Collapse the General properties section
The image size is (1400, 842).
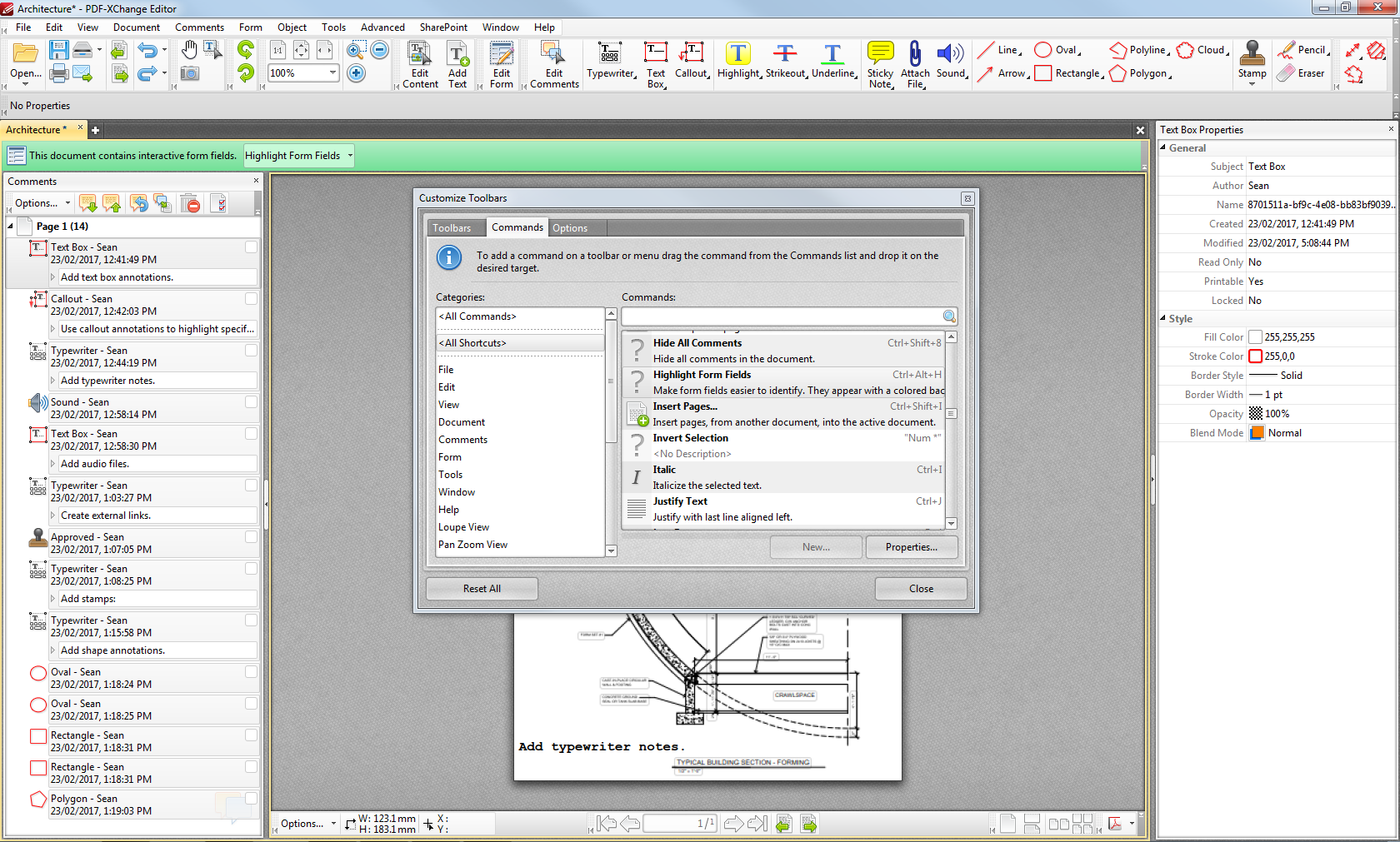(1163, 147)
